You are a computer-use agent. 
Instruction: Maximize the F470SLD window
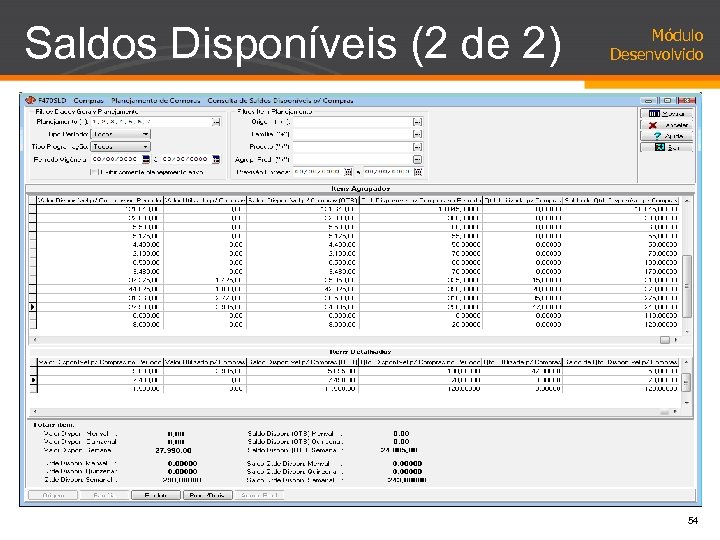click(667, 100)
